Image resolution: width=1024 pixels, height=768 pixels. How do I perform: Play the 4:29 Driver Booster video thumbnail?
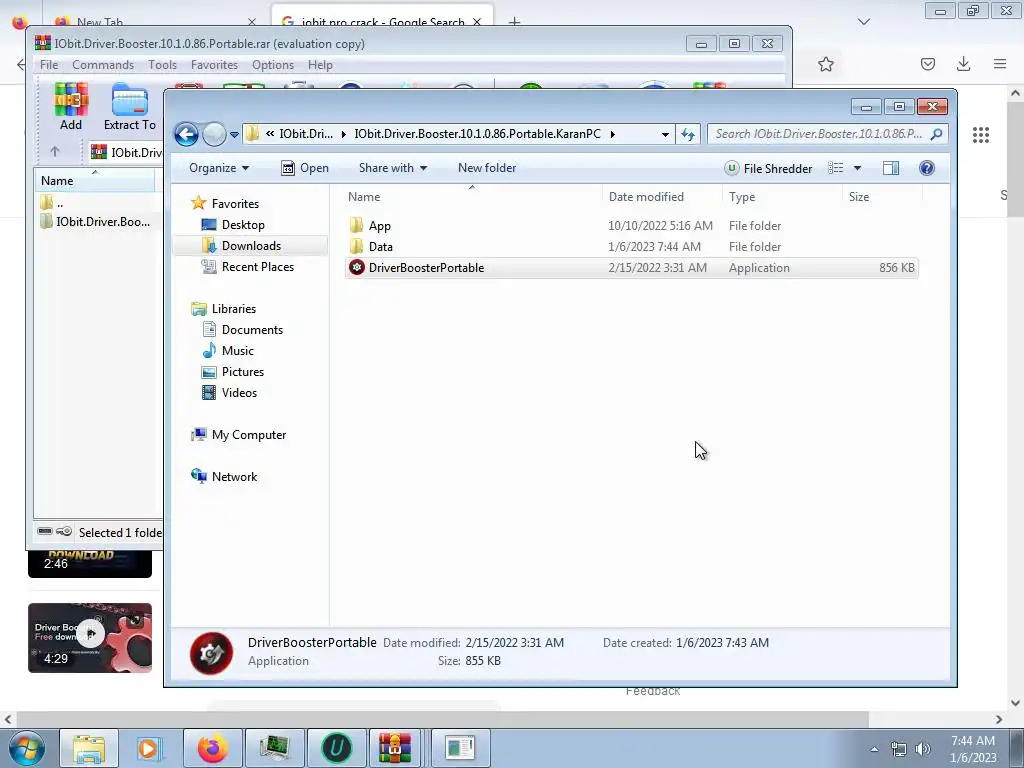tap(90, 638)
